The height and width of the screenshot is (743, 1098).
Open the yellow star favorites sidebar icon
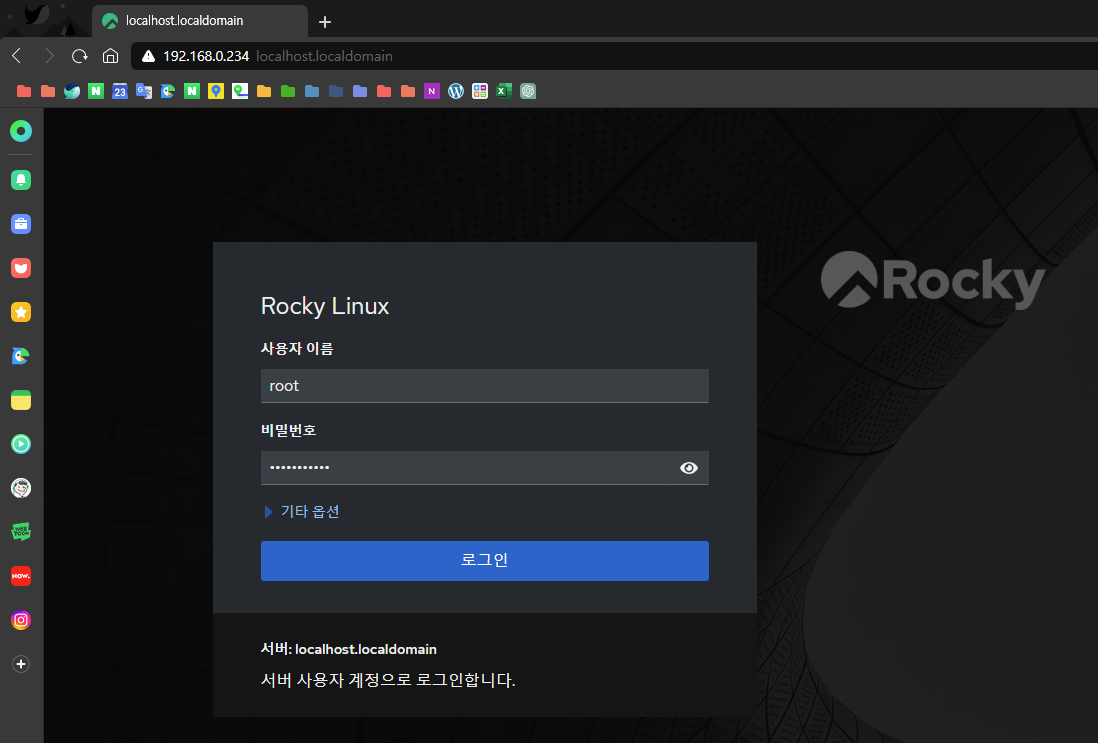(21, 312)
